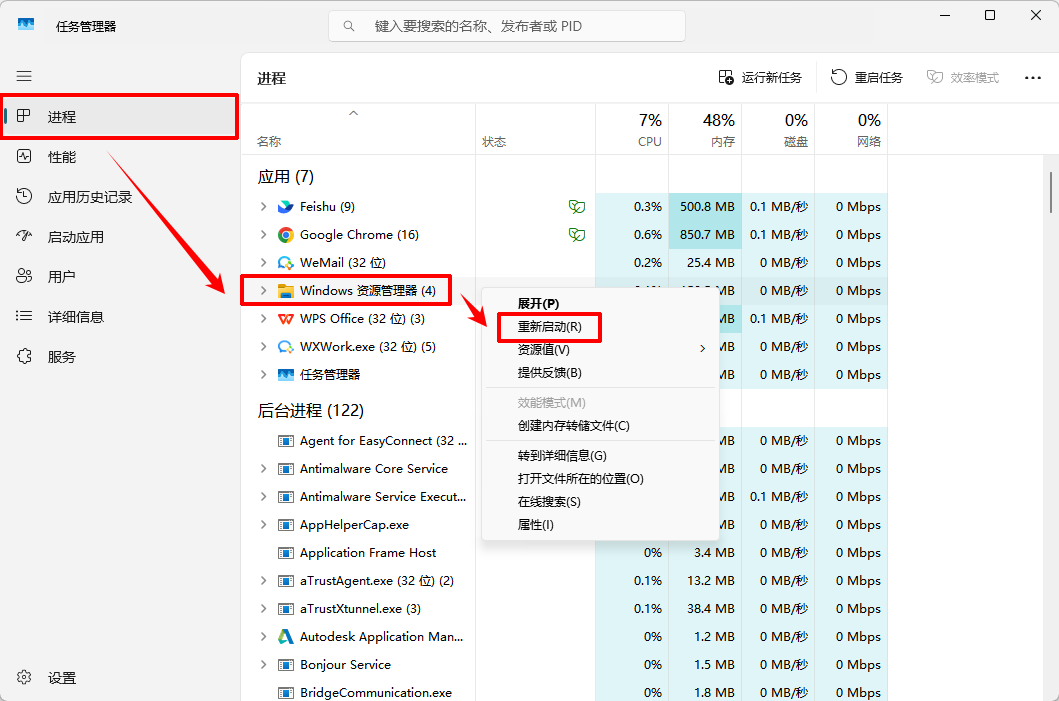Image resolution: width=1059 pixels, height=701 pixels.
Task: Select the Agent for EasyConnect process row
Action: click(x=564, y=441)
